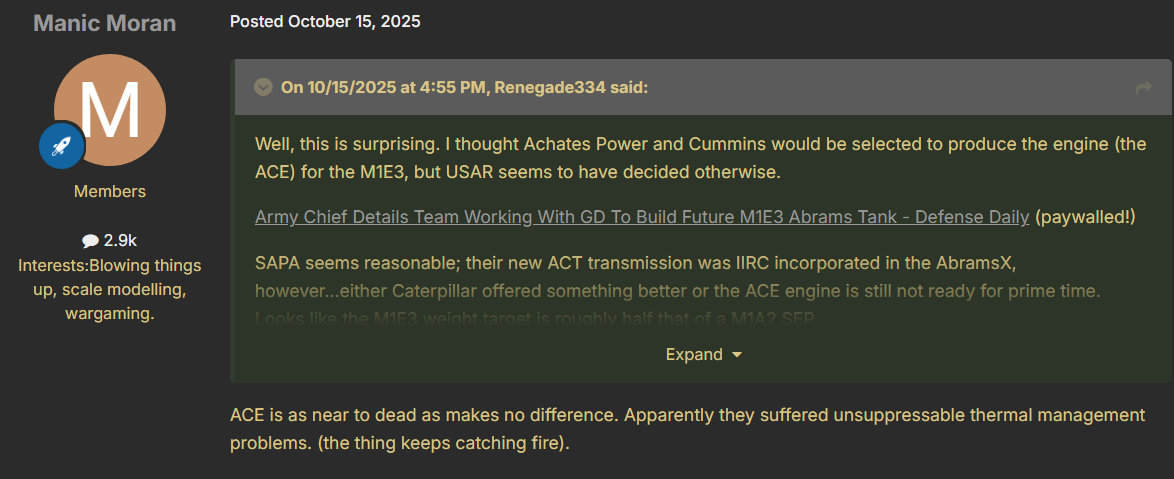This screenshot has width=1174, height=479.
Task: Open Manic Moran's profile via username
Action: (105, 23)
